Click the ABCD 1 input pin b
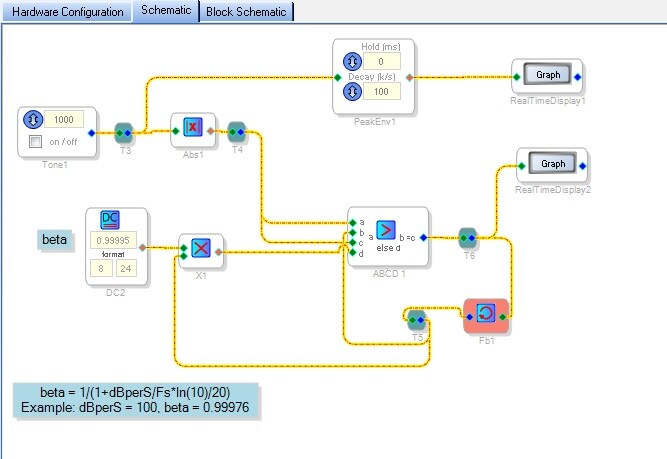 [x=353, y=233]
